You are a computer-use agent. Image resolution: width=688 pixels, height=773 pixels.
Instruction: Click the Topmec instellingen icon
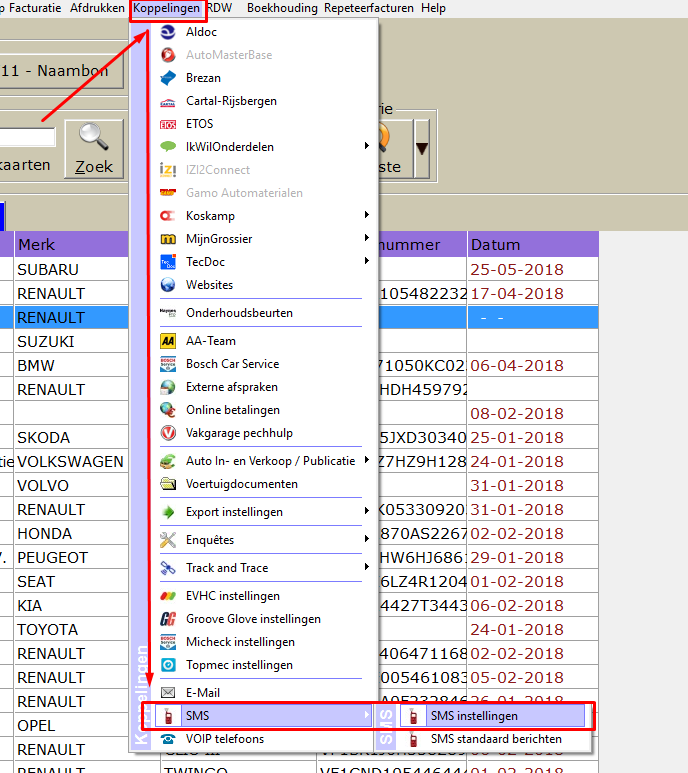tap(168, 665)
